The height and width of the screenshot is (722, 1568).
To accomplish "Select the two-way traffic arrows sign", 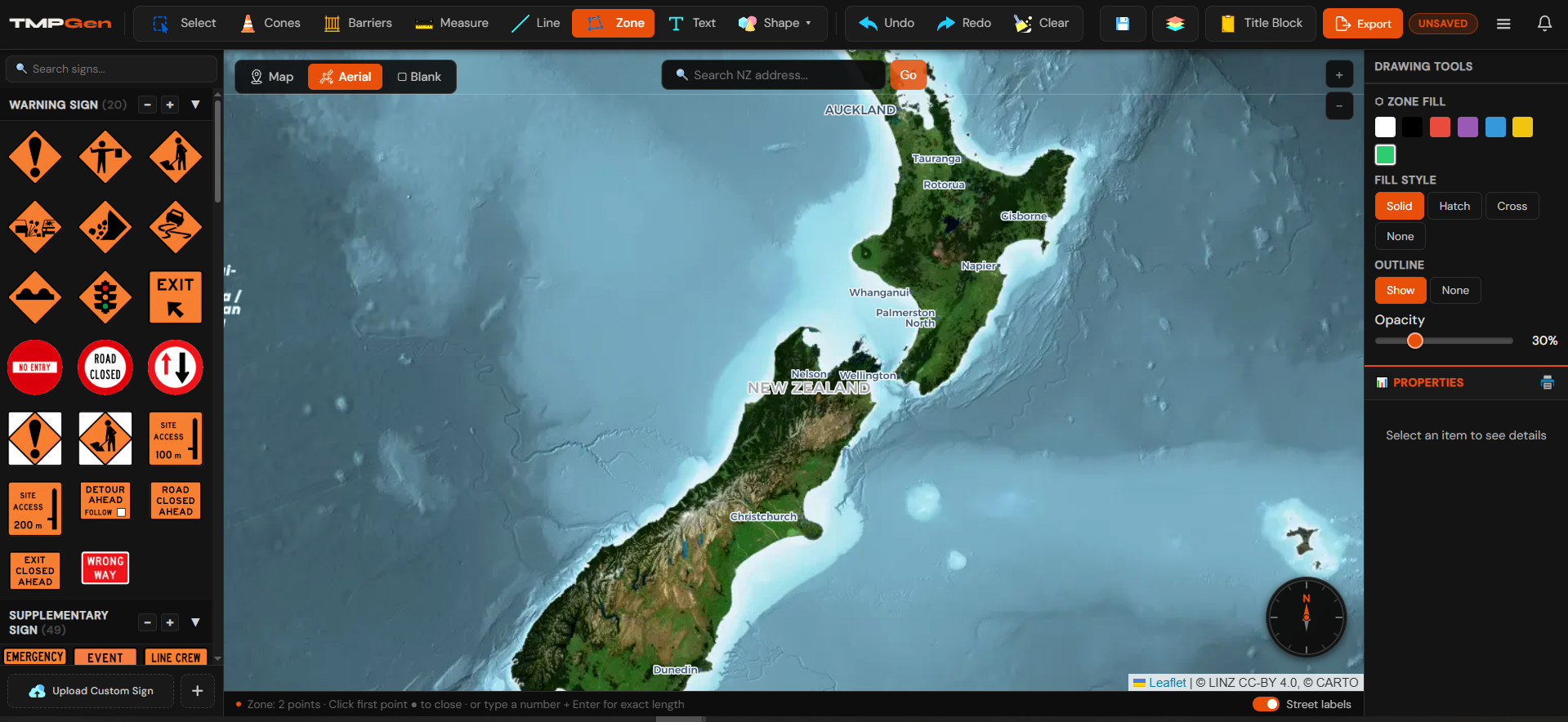I will 176,368.
